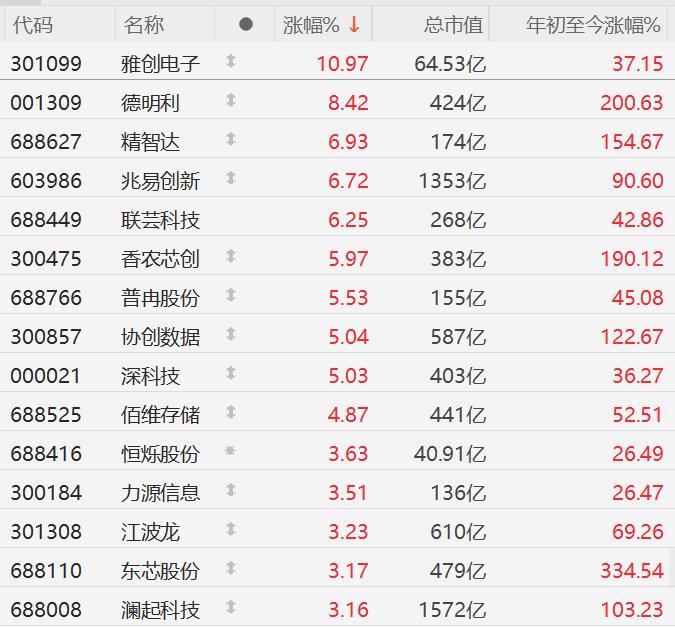Open the 东芯股份 stock name
This screenshot has height=627, width=675.
click(160, 571)
